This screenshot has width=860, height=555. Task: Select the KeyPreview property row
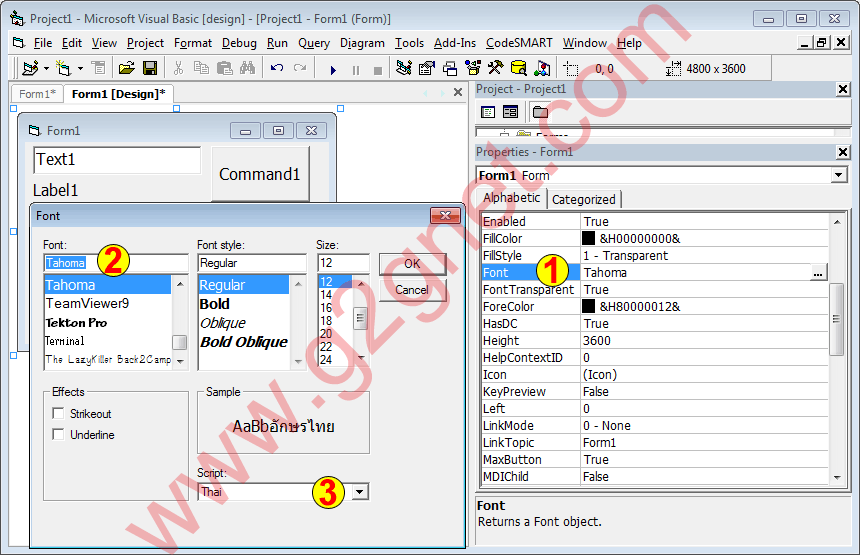tap(654, 392)
